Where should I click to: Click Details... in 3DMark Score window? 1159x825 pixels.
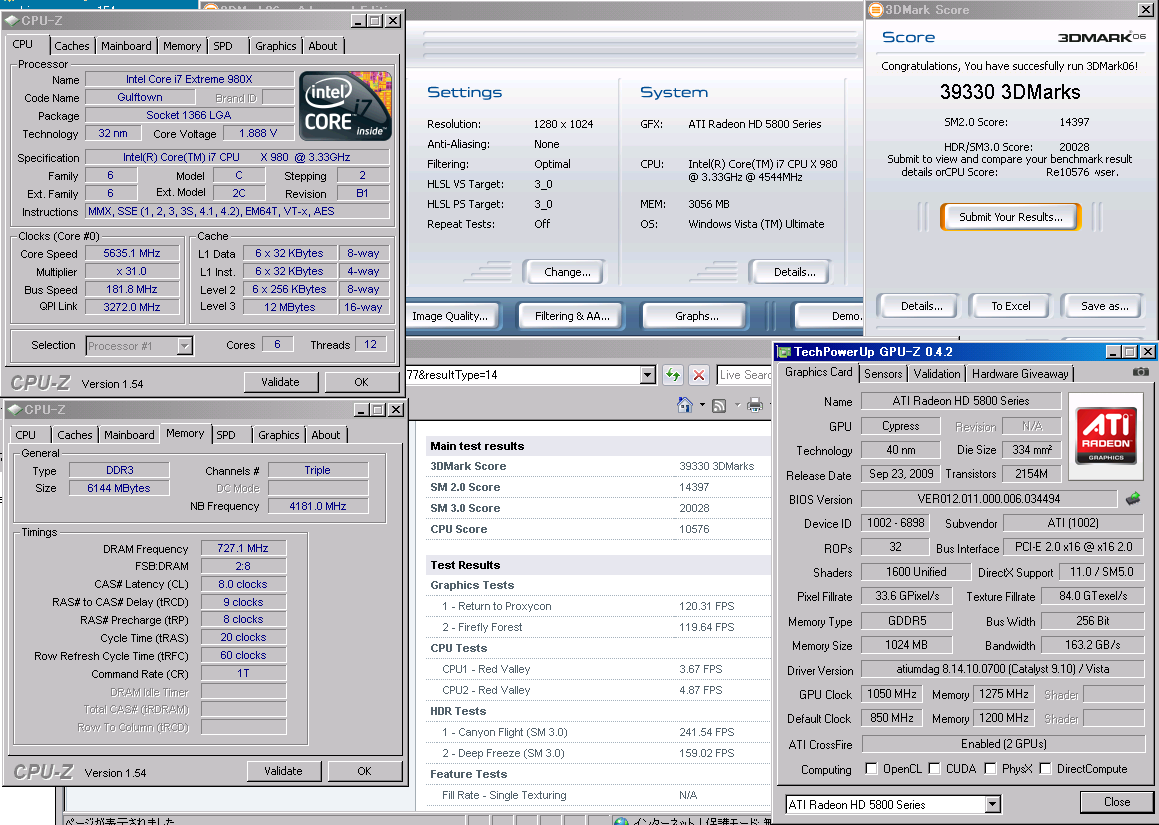(x=921, y=306)
